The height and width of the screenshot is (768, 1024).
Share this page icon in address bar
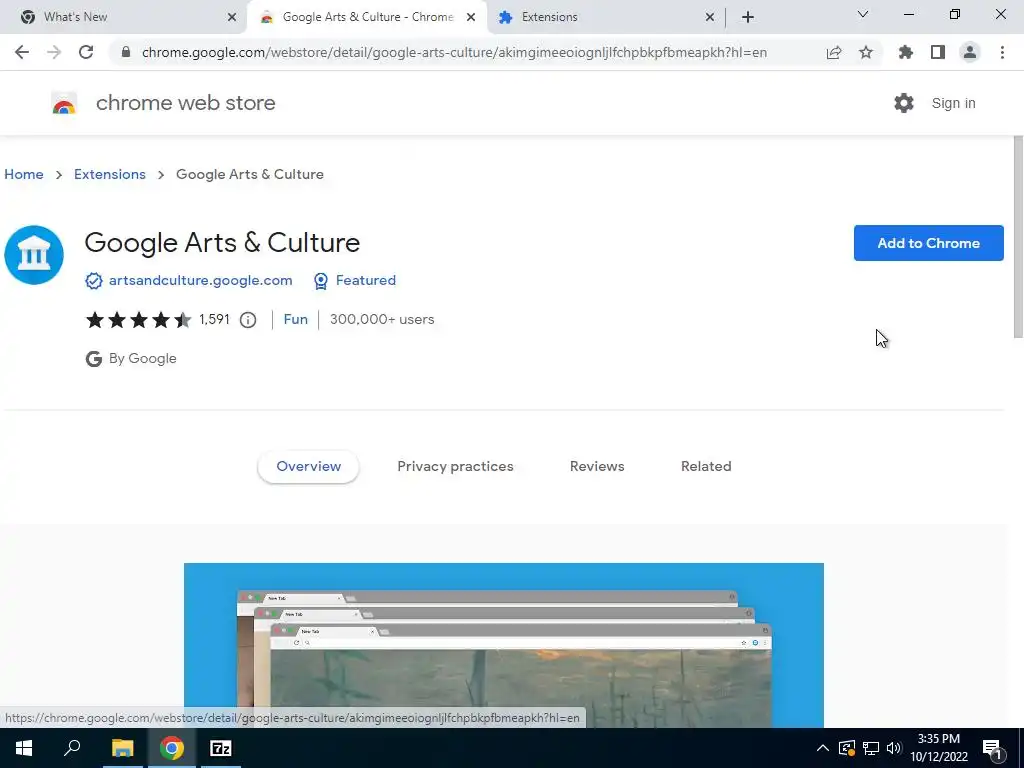833,52
